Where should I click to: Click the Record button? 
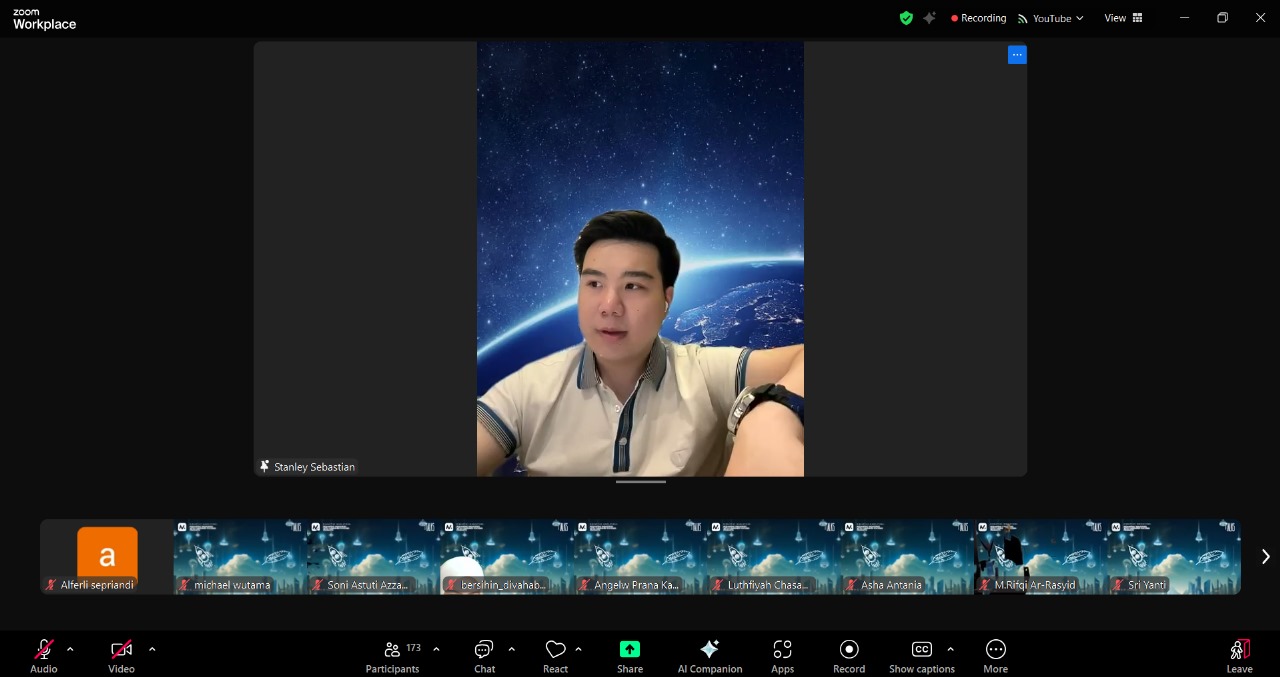coord(849,656)
